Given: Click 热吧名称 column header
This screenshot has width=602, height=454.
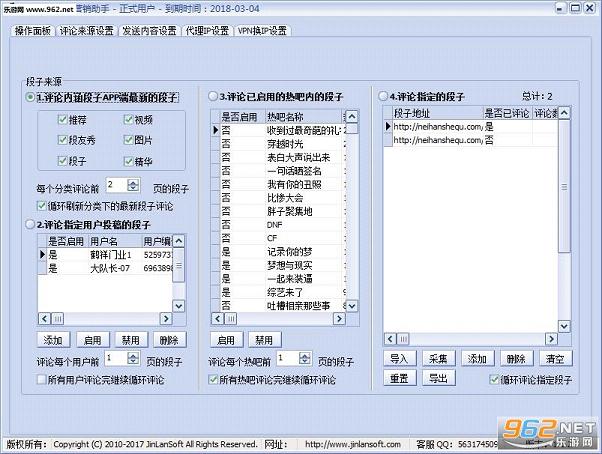Looking at the screenshot, I should (303, 117).
